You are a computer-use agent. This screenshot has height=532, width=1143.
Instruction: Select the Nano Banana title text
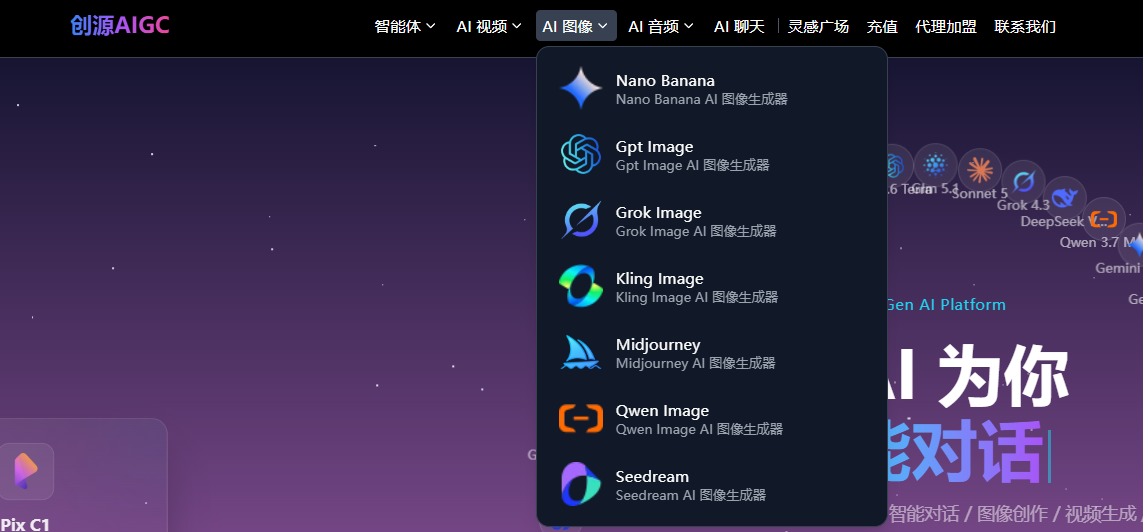[665, 80]
